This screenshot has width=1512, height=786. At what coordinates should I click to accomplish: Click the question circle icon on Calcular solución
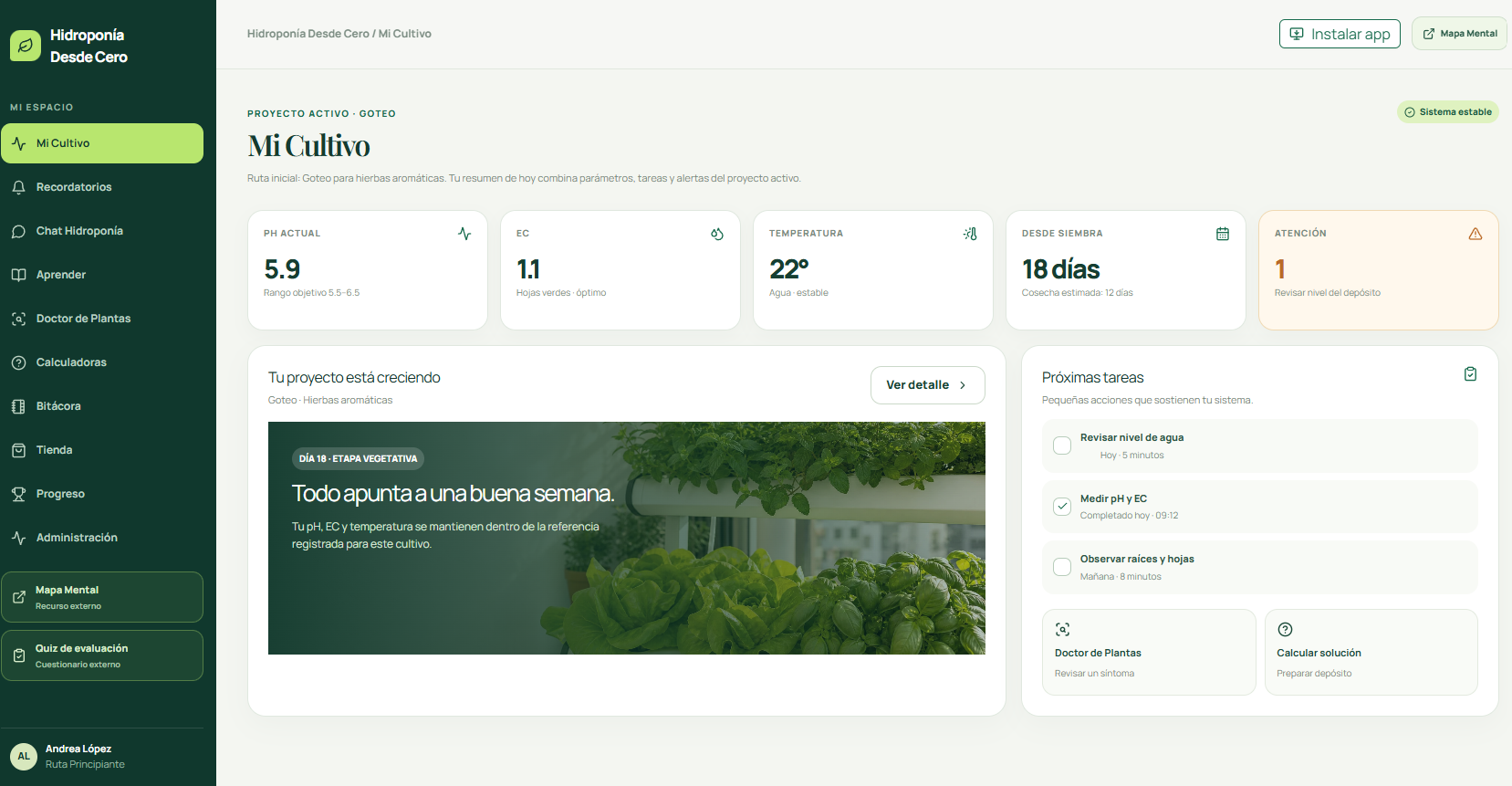pos(1285,629)
